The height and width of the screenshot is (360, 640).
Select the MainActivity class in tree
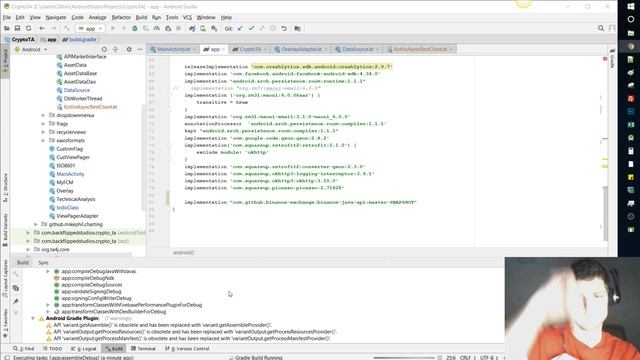[x=70, y=174]
